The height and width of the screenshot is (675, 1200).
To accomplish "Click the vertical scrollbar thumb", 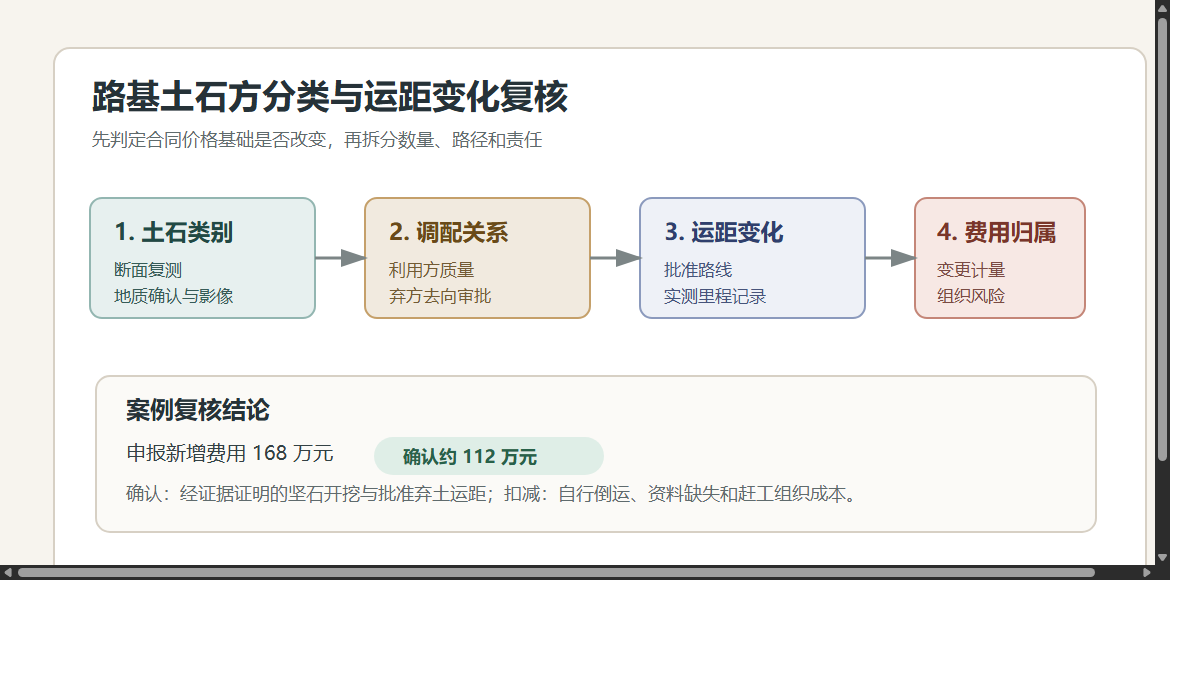I will point(1162,239).
